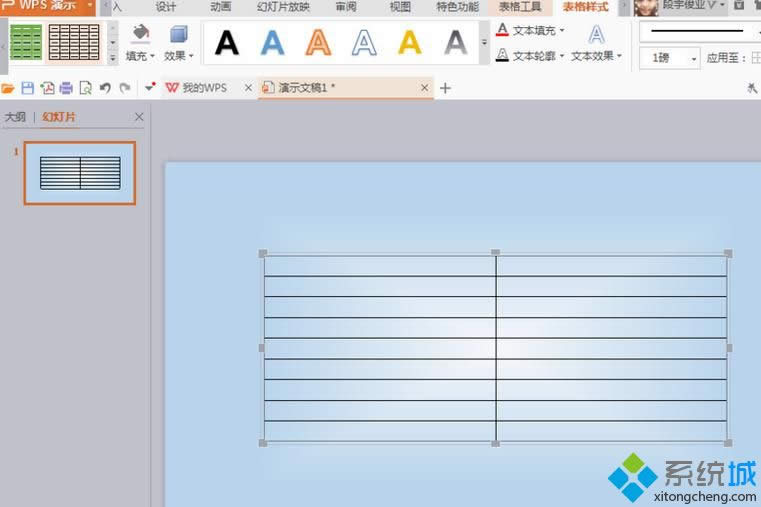Switch to the 大纲 outline pane
761x507 pixels.
click(15, 117)
